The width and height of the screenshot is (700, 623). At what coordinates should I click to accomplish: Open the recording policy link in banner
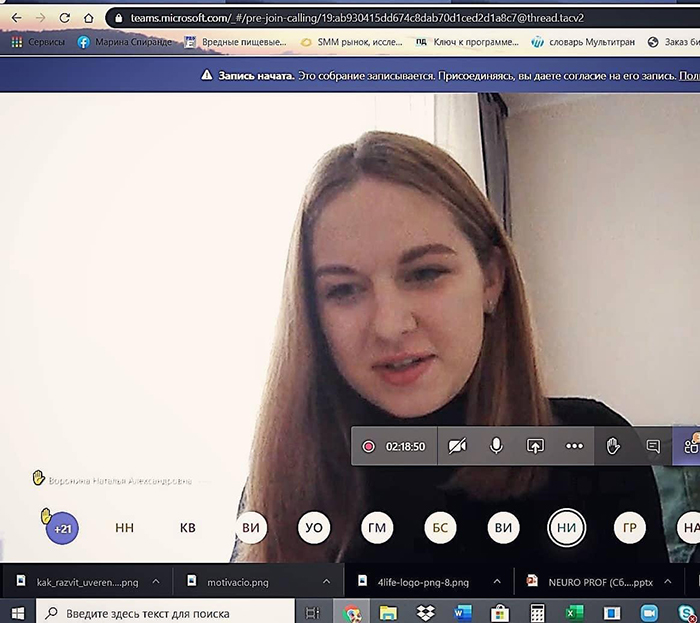[689, 76]
